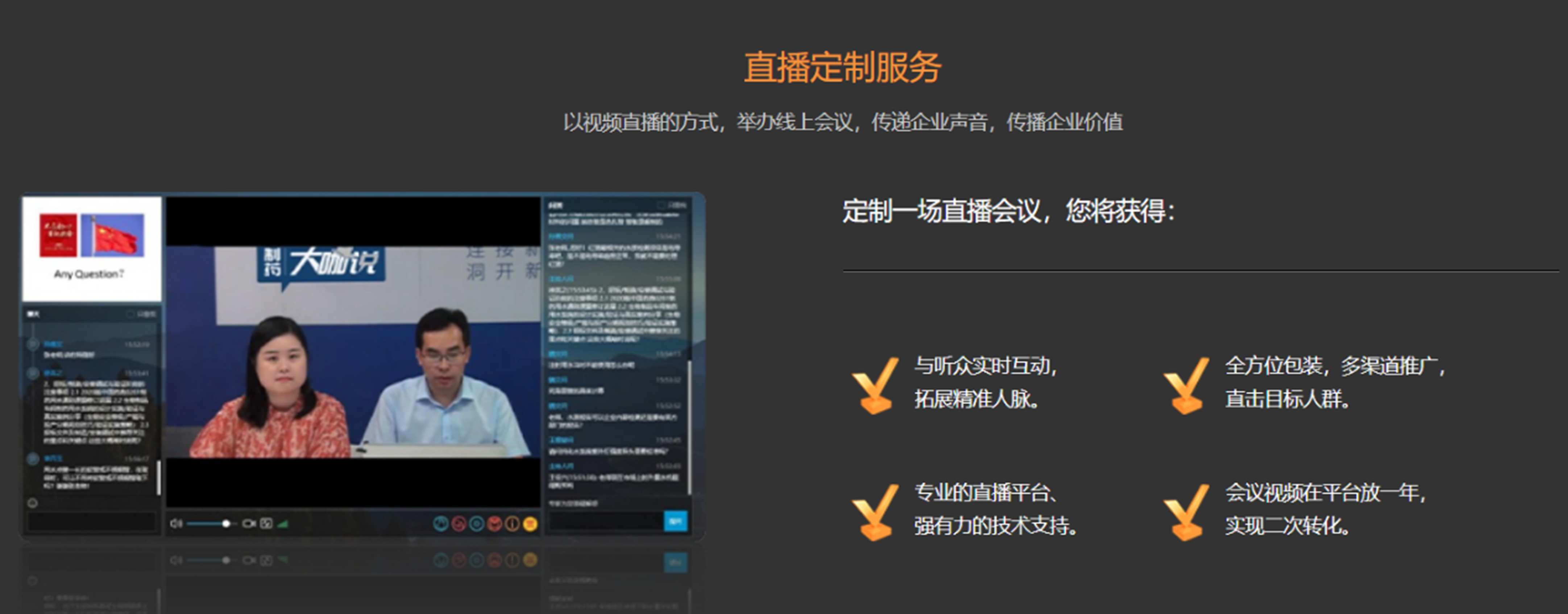This screenshot has height=614, width=1568.
Task: Click the blue send button
Action: point(675,521)
